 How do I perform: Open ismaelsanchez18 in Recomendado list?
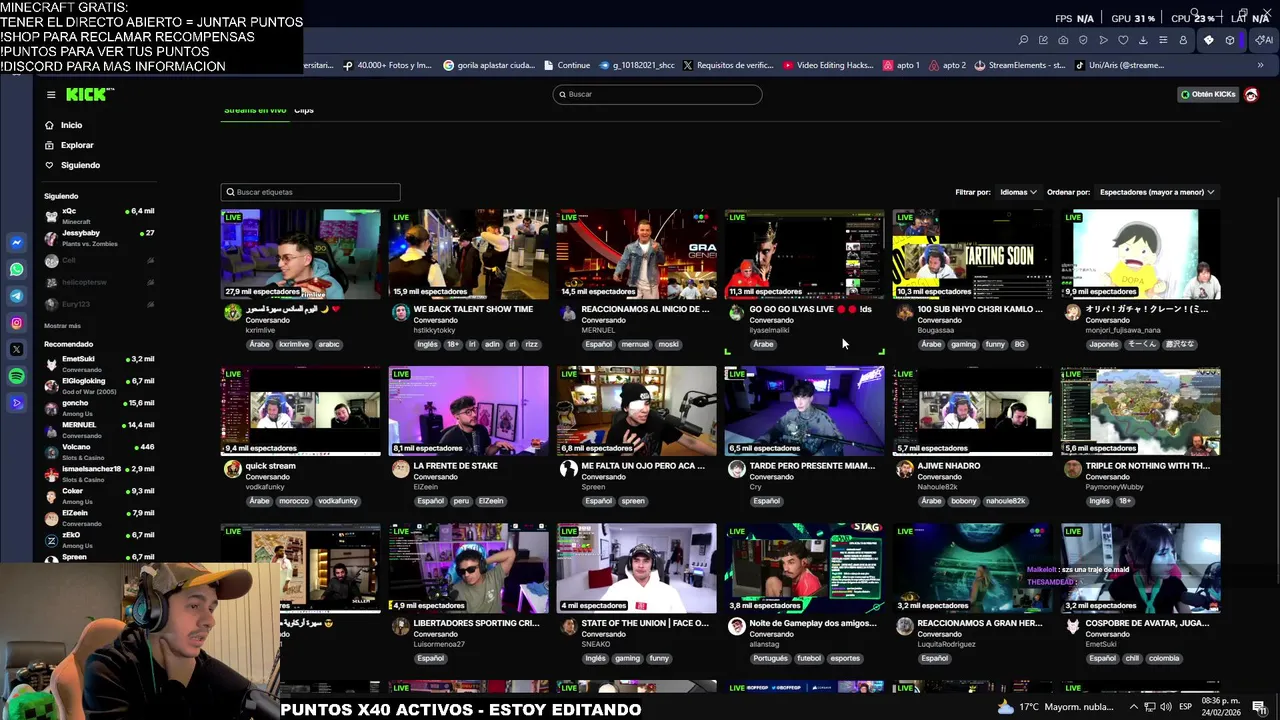[x=99, y=473]
